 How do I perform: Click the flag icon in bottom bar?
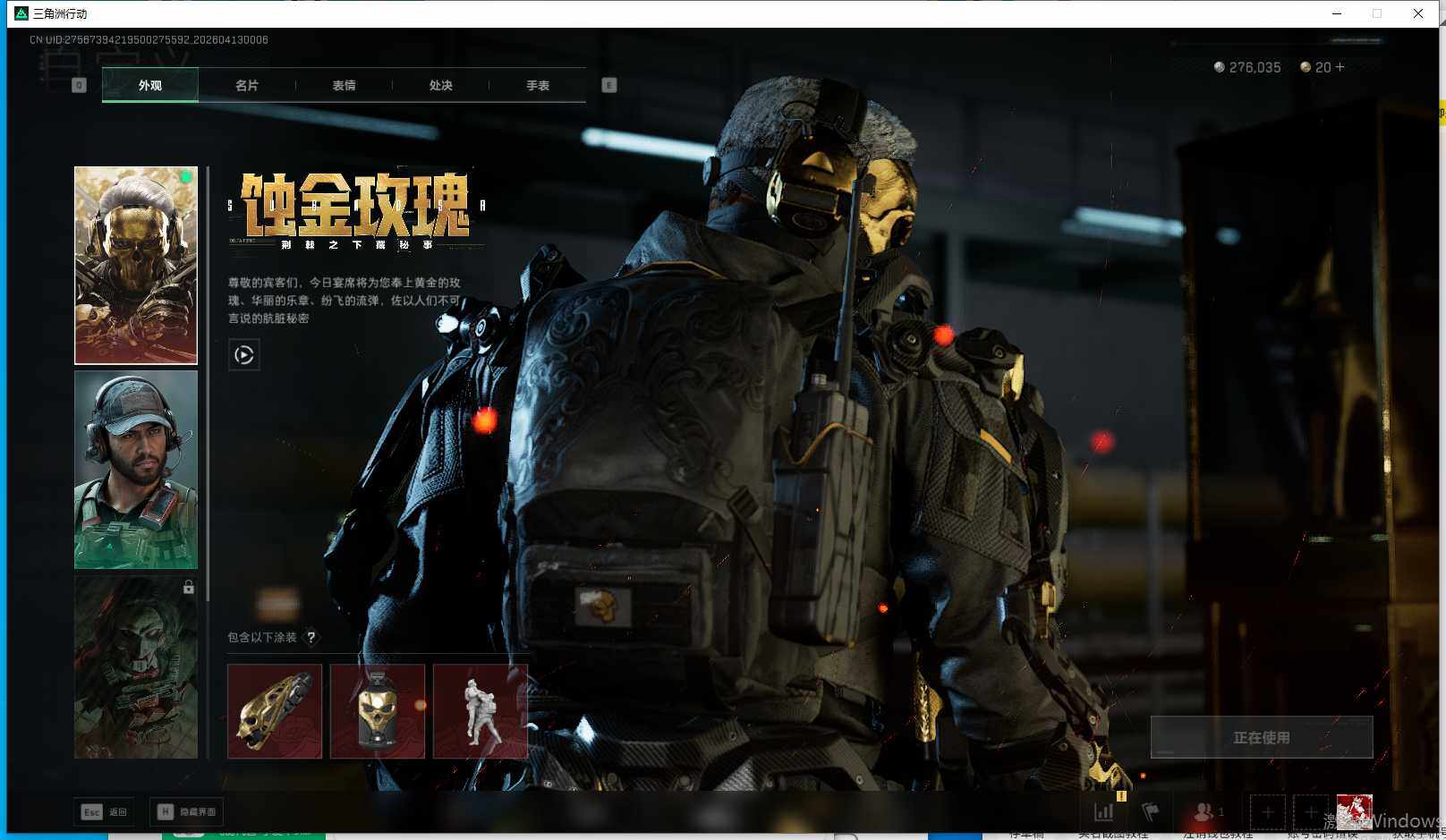pos(1151,812)
